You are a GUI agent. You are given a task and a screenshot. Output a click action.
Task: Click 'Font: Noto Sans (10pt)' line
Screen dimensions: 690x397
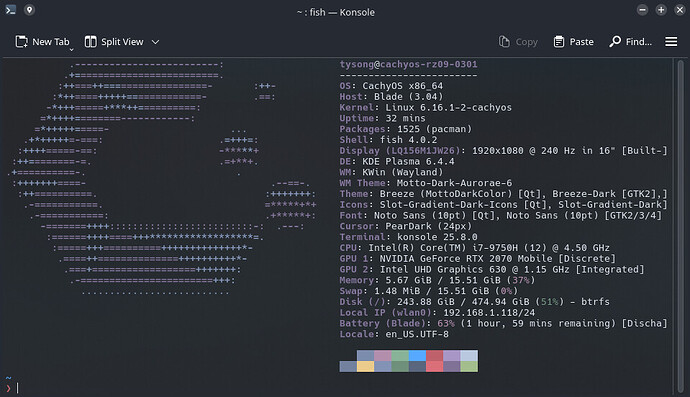[x=501, y=215]
